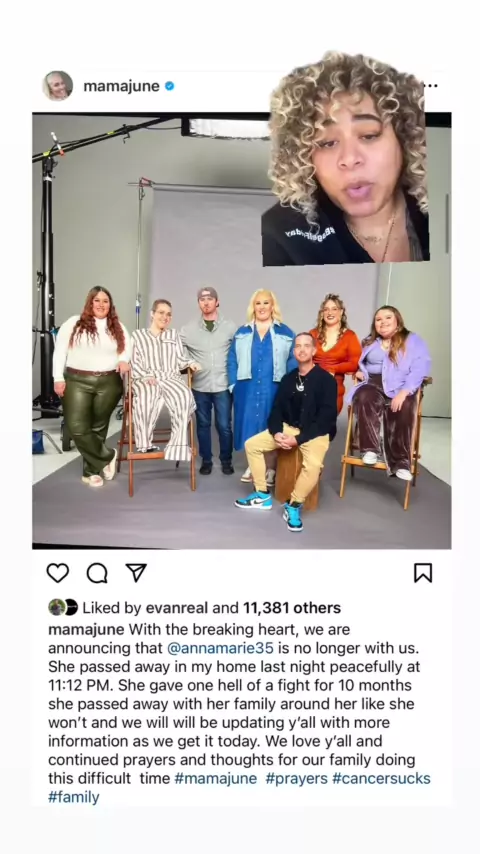Tap the inset video of the curly-haired woman
Screen dimensions: 480x854
click(x=345, y=158)
